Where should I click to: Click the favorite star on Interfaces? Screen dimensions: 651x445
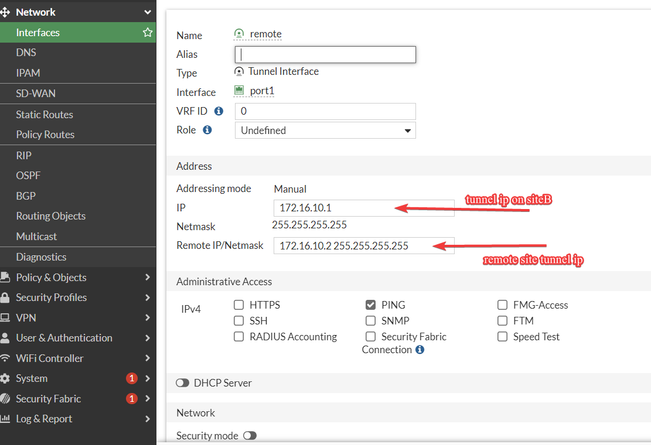[x=147, y=32]
